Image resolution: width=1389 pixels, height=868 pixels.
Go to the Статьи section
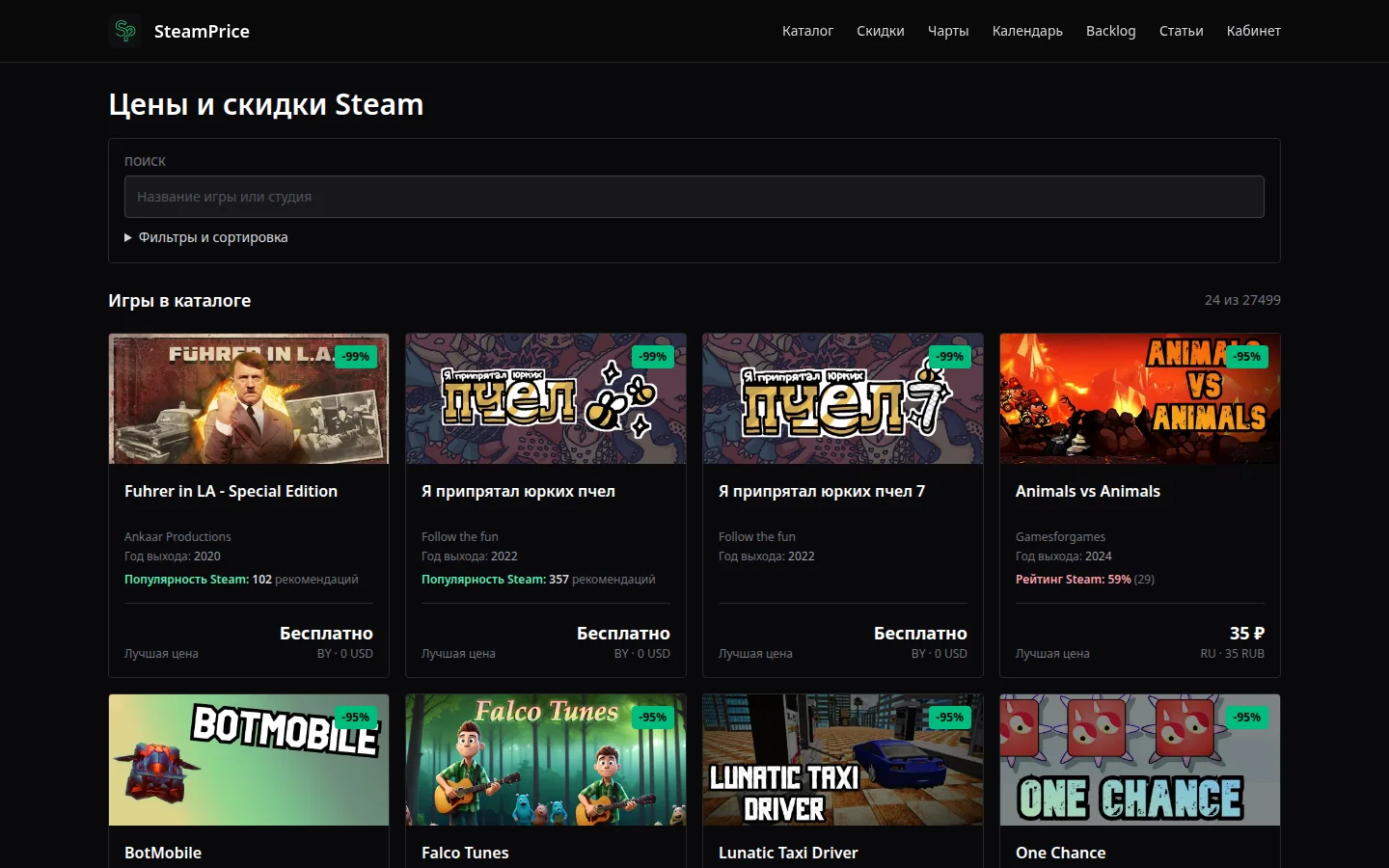[x=1182, y=31]
